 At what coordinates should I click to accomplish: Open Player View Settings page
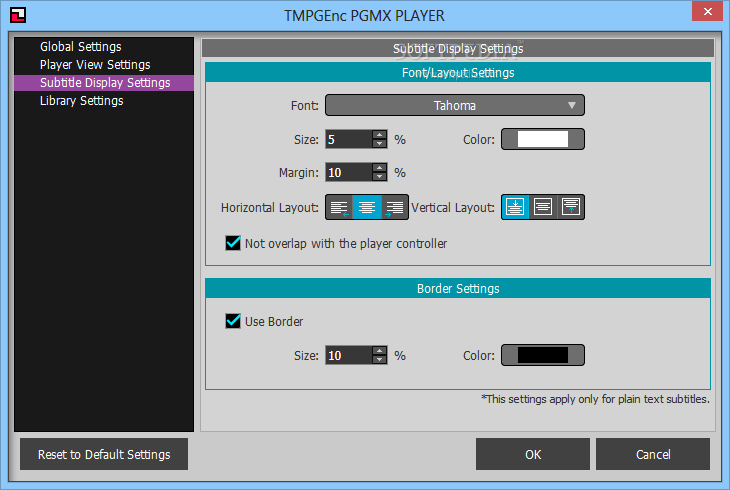104,65
